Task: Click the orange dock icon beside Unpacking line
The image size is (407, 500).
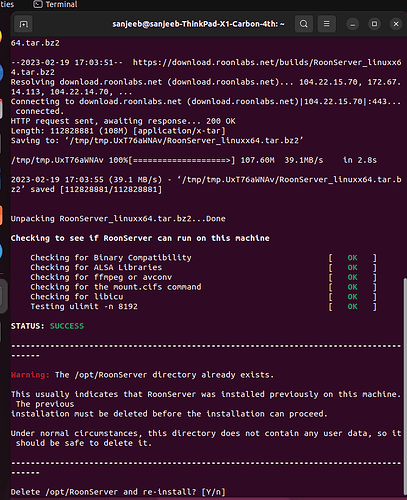Action: [x=1, y=215]
